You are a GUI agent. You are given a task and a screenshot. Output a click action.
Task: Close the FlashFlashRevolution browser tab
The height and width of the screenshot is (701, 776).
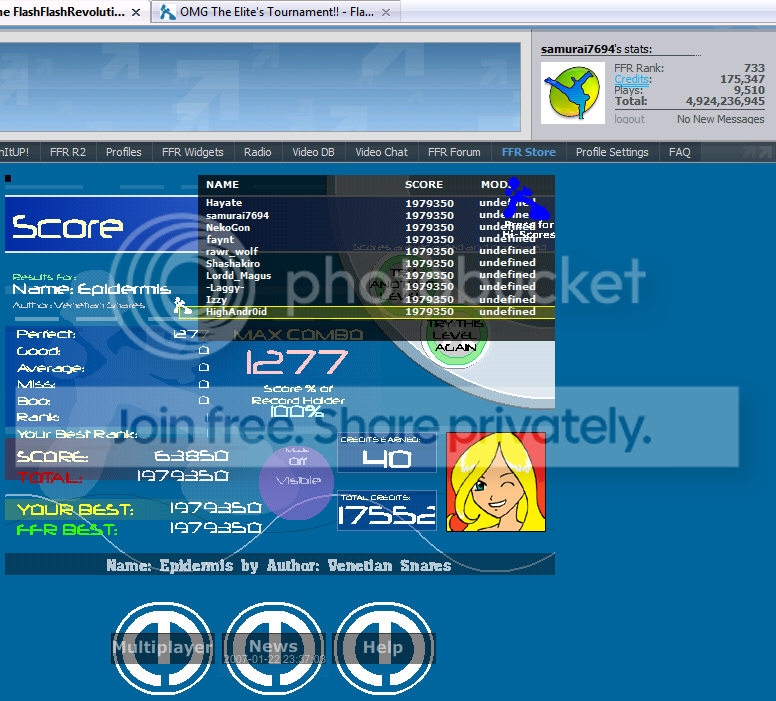point(136,12)
